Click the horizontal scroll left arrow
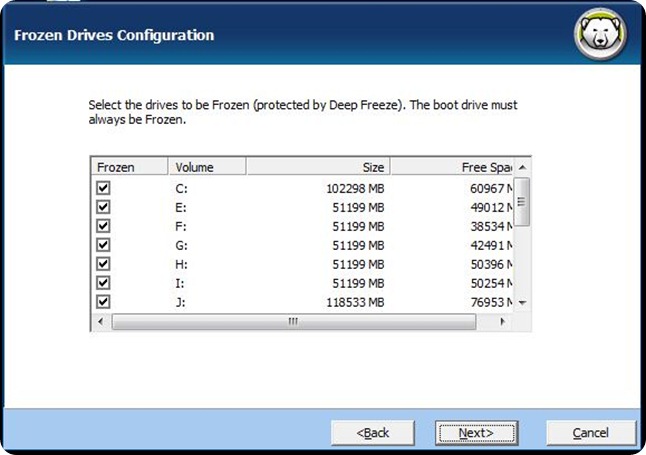This screenshot has width=646, height=455. point(101,321)
